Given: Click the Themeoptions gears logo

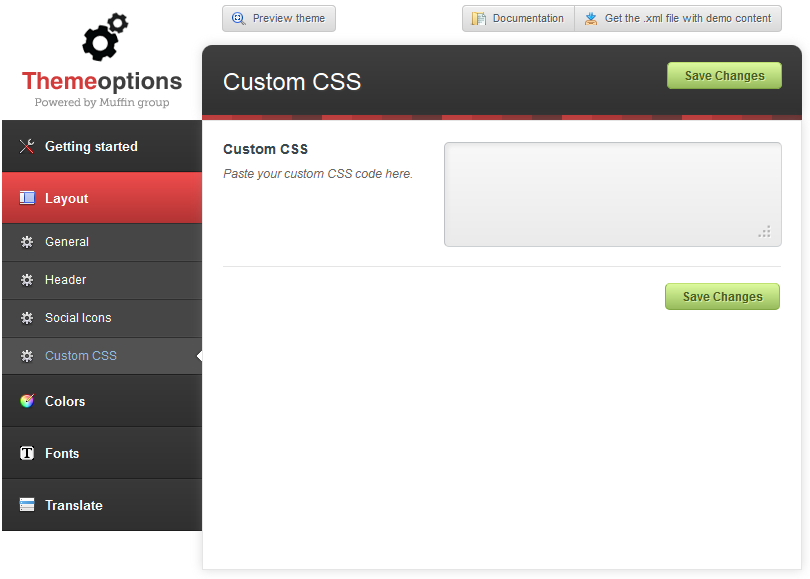Looking at the screenshot, I should (105, 37).
